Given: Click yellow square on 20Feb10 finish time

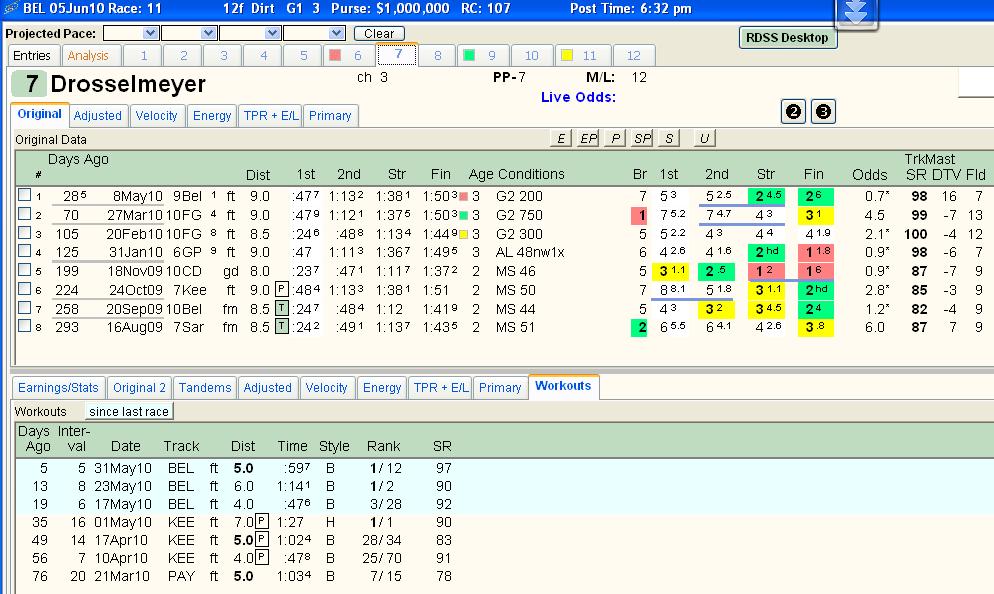Looking at the screenshot, I should coord(463,235).
